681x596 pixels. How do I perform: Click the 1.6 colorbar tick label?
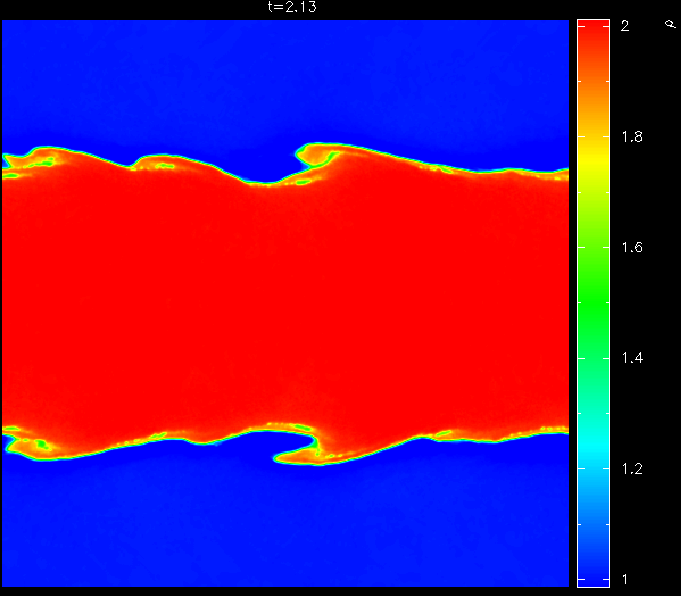[630, 248]
